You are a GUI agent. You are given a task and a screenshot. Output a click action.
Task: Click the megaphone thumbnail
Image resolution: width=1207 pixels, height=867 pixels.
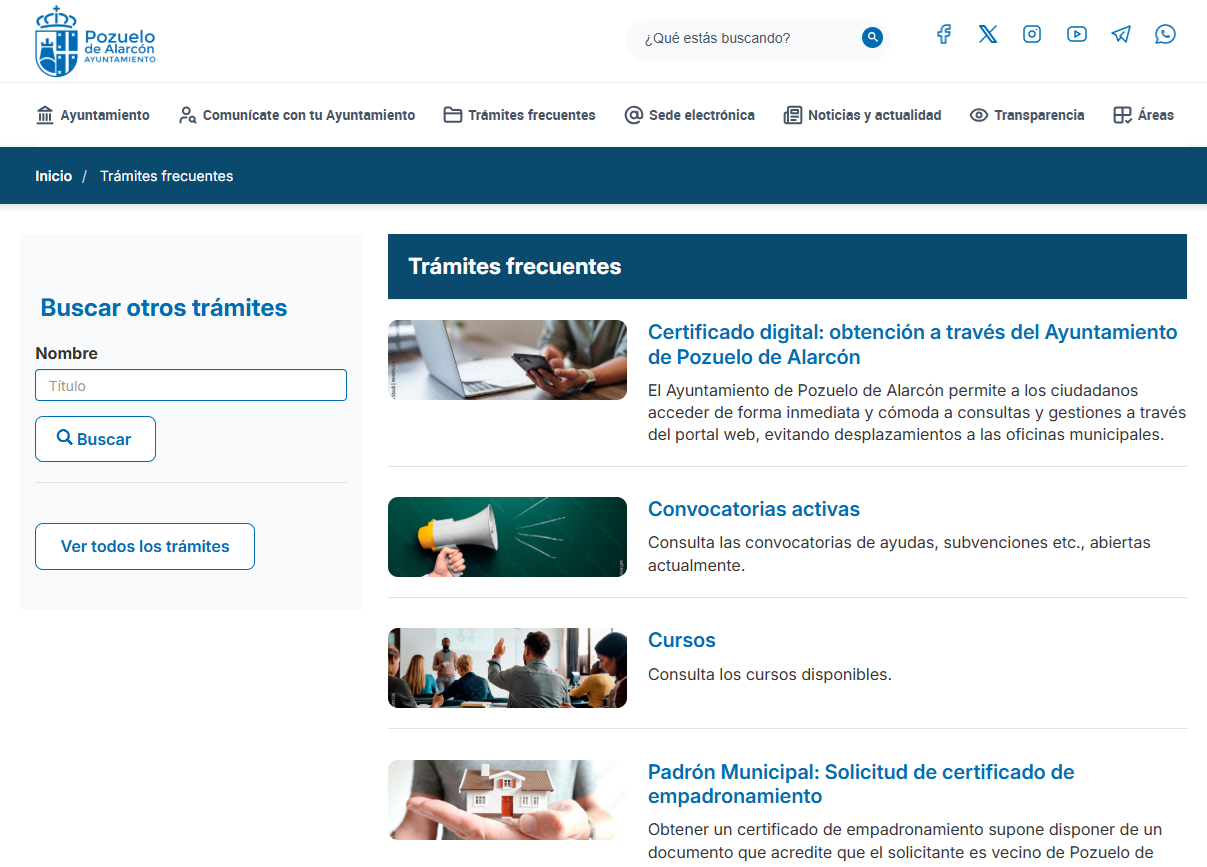pos(507,537)
